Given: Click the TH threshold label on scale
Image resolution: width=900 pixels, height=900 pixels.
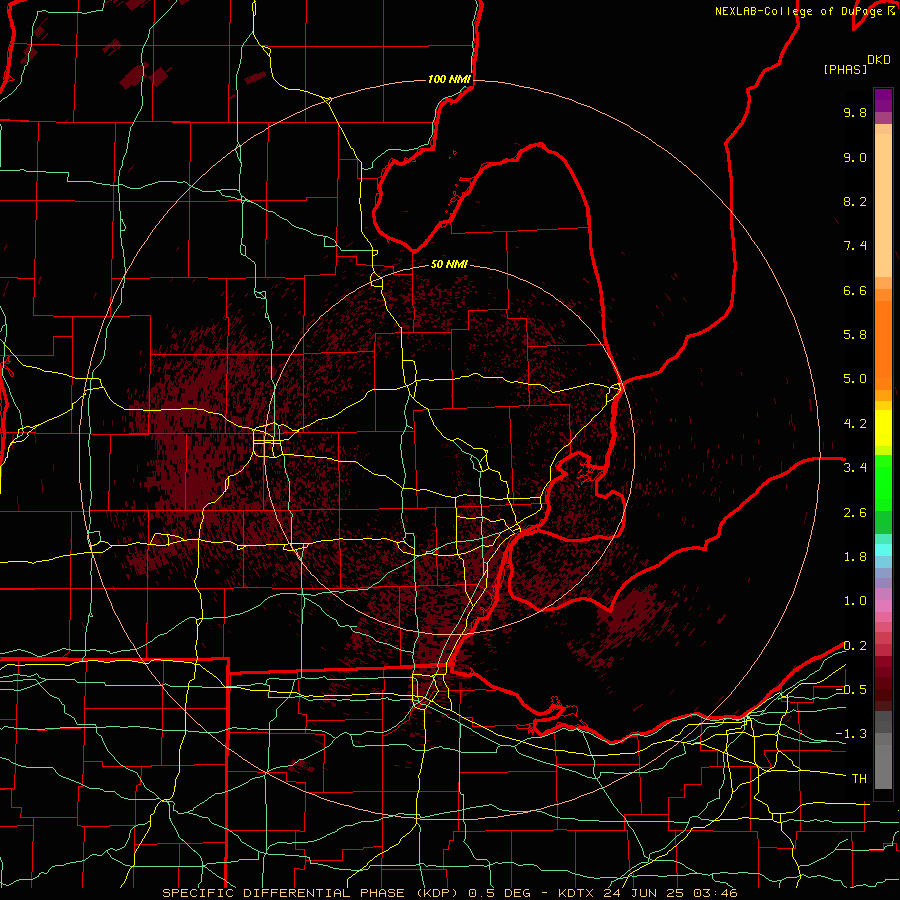Looking at the screenshot, I should click(x=859, y=779).
